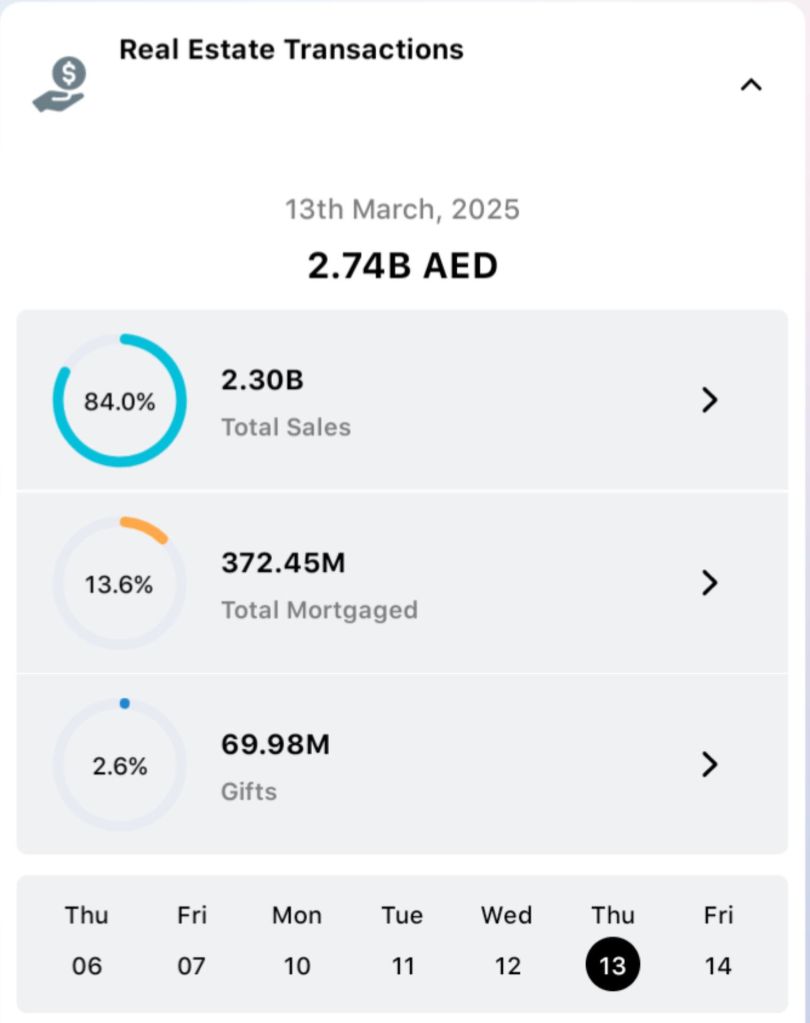Select Friday 14 date

(718, 942)
